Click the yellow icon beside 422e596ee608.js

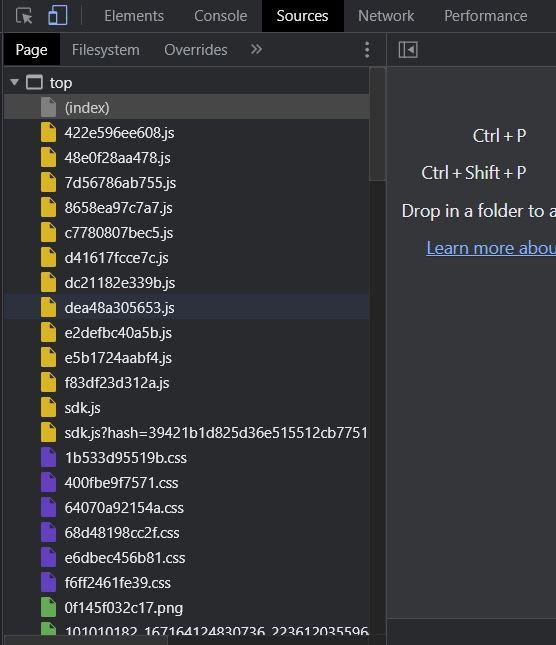pyautogui.click(x=48, y=132)
